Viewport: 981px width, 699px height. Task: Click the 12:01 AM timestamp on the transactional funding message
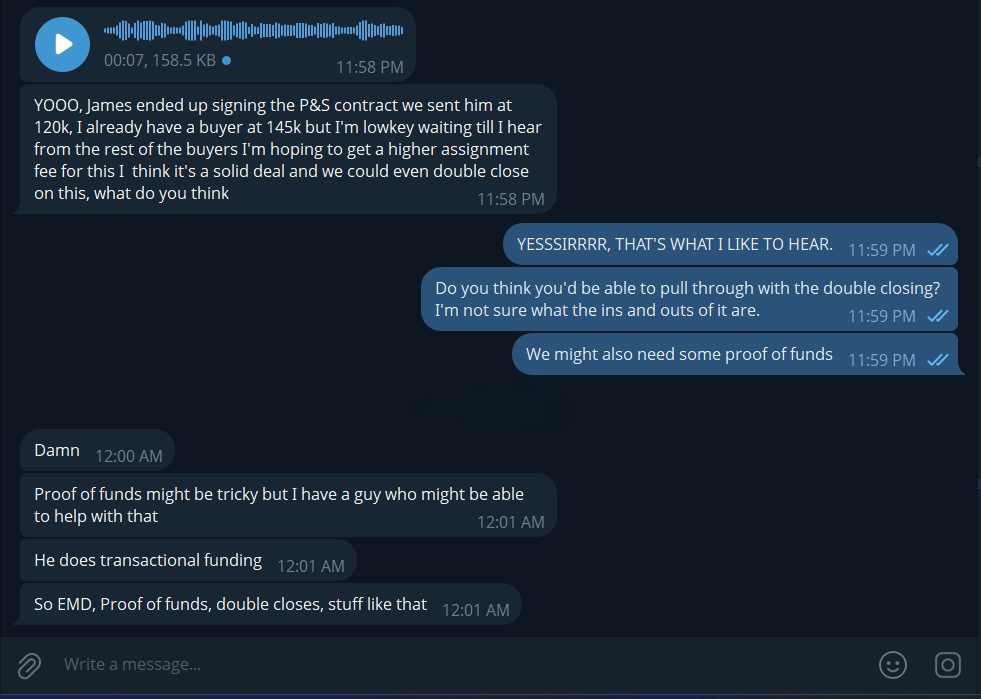click(310, 566)
